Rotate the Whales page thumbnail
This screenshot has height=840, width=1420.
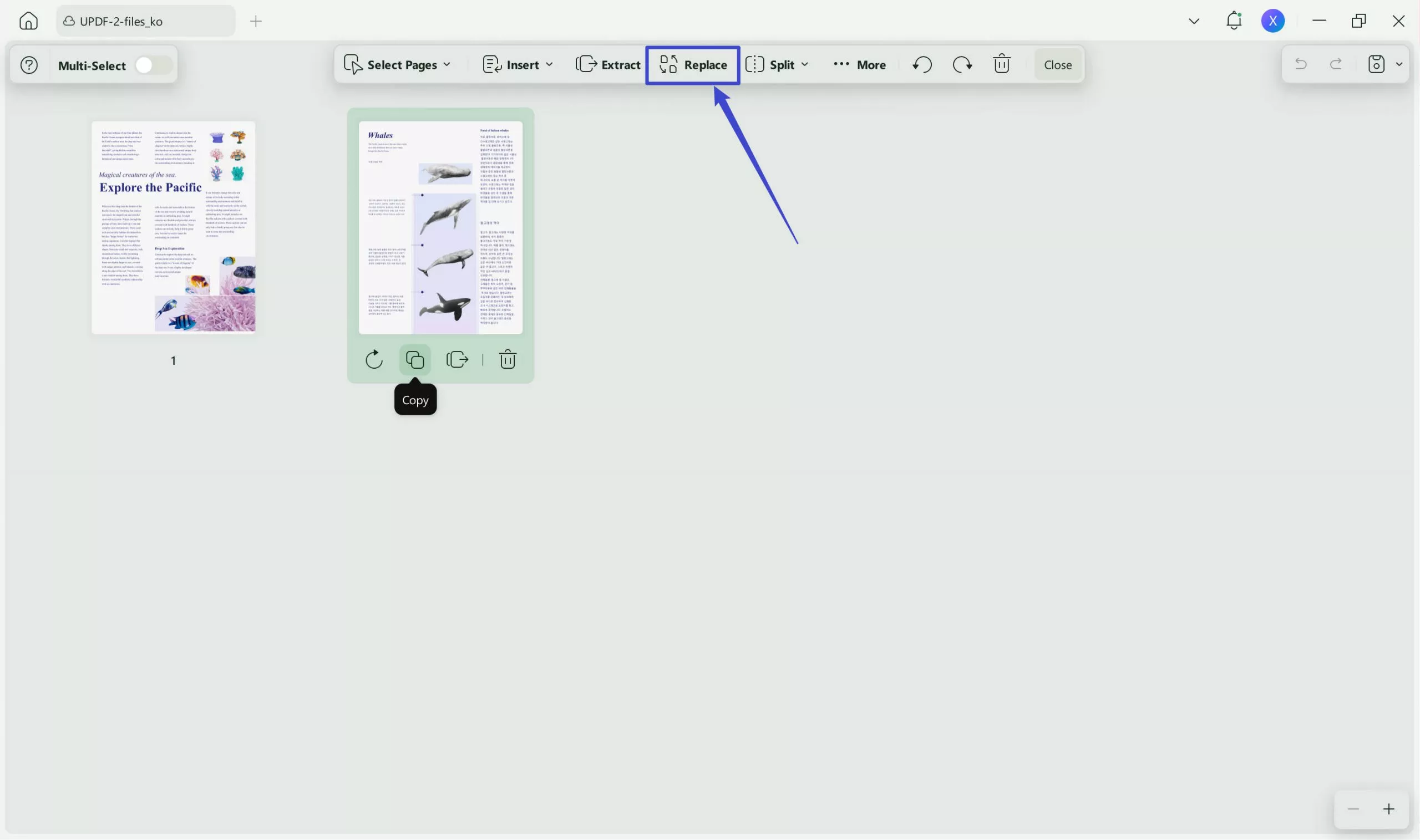(374, 359)
